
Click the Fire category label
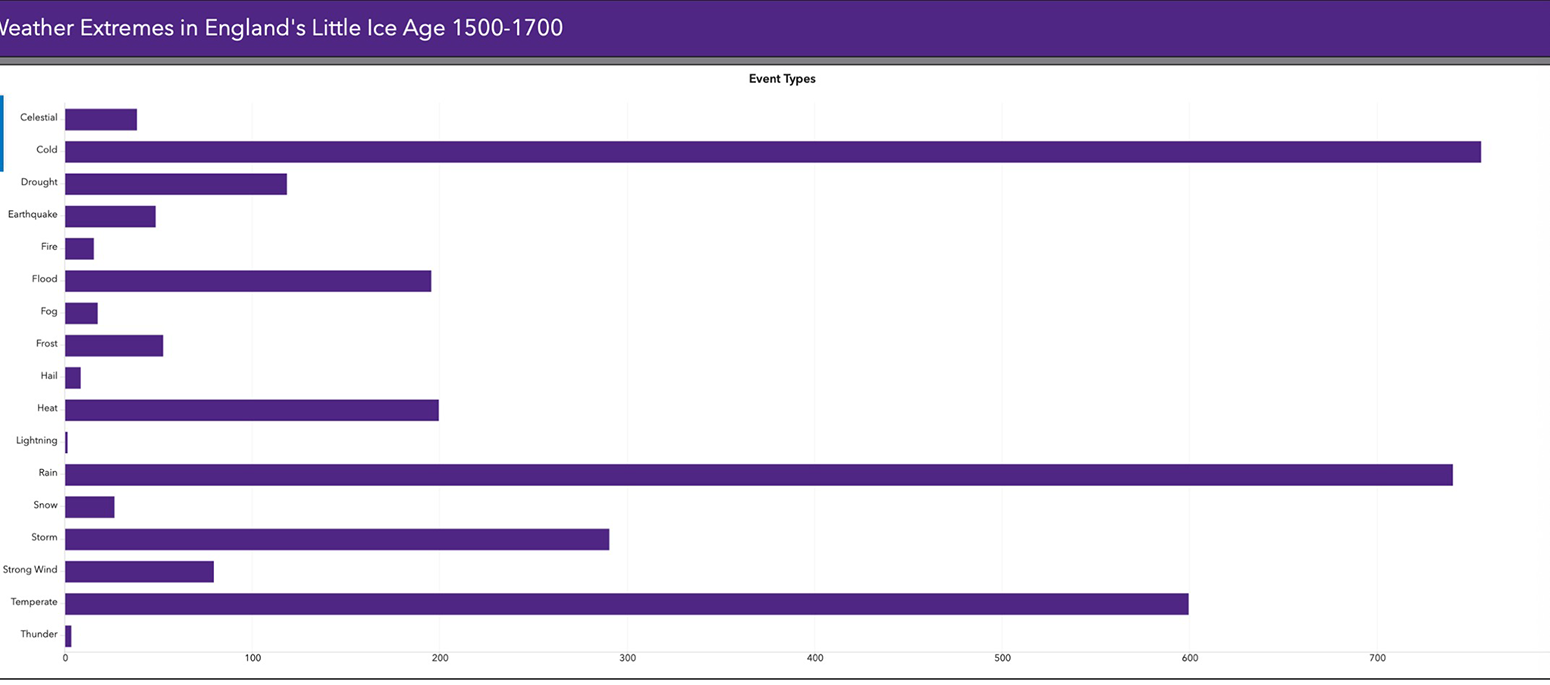coord(49,247)
